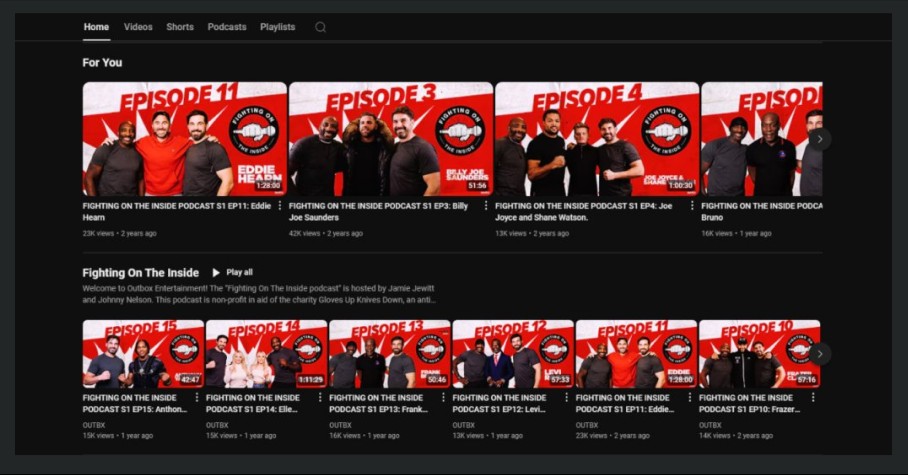
Task: Open three-dot menu for EP13 Frank video
Action: (x=443, y=397)
